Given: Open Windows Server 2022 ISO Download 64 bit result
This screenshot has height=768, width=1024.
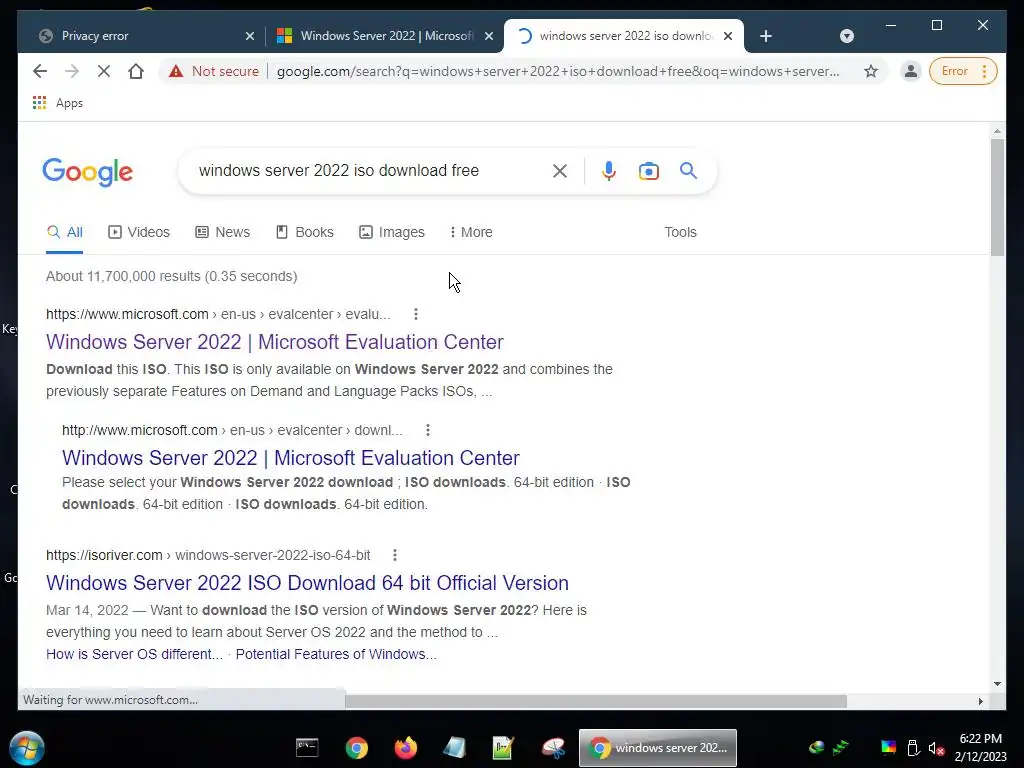Looking at the screenshot, I should pos(307,583).
